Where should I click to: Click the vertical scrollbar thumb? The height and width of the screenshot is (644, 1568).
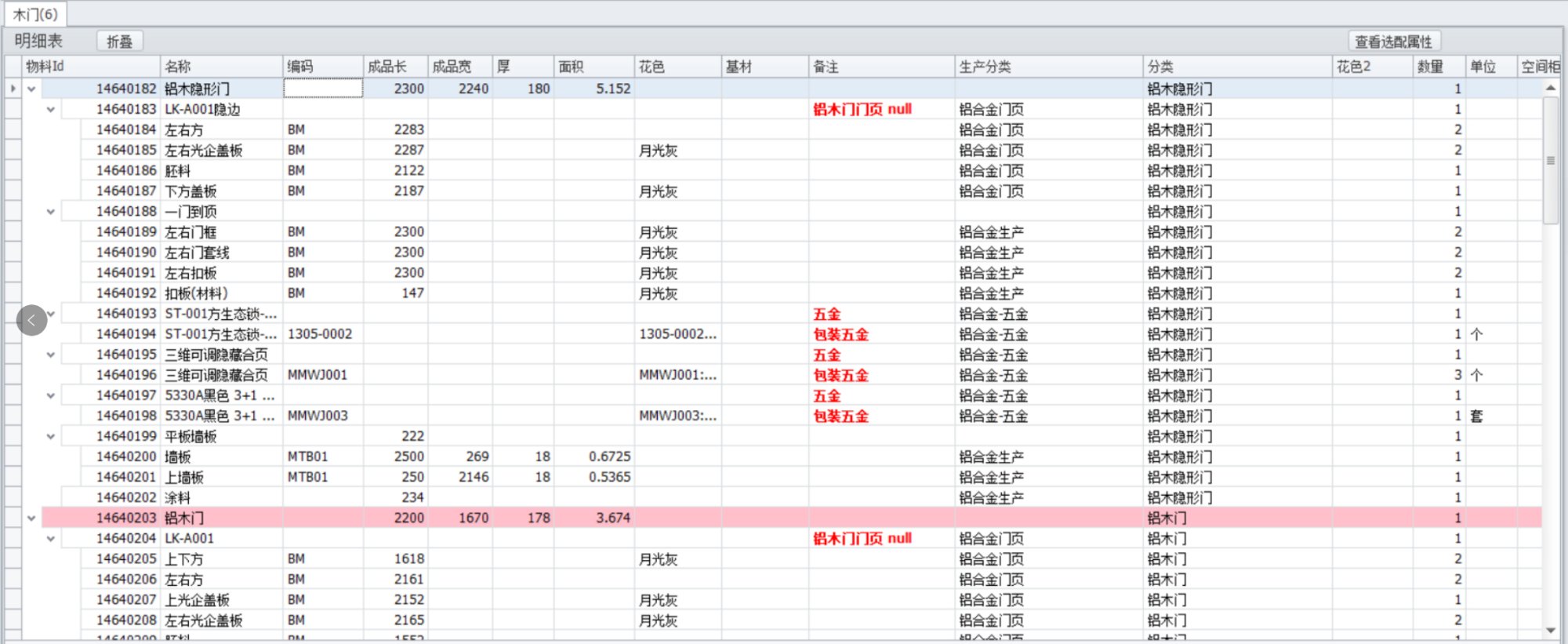(x=1550, y=160)
